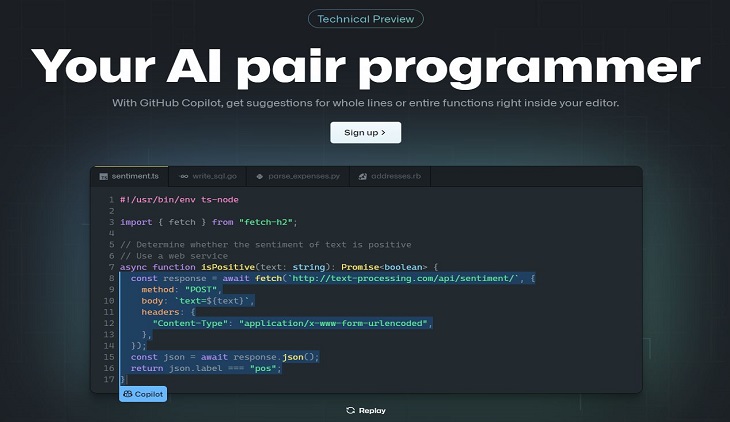This screenshot has height=422, width=730.
Task: Click the body `text=${text}` line
Action: click(x=198, y=300)
